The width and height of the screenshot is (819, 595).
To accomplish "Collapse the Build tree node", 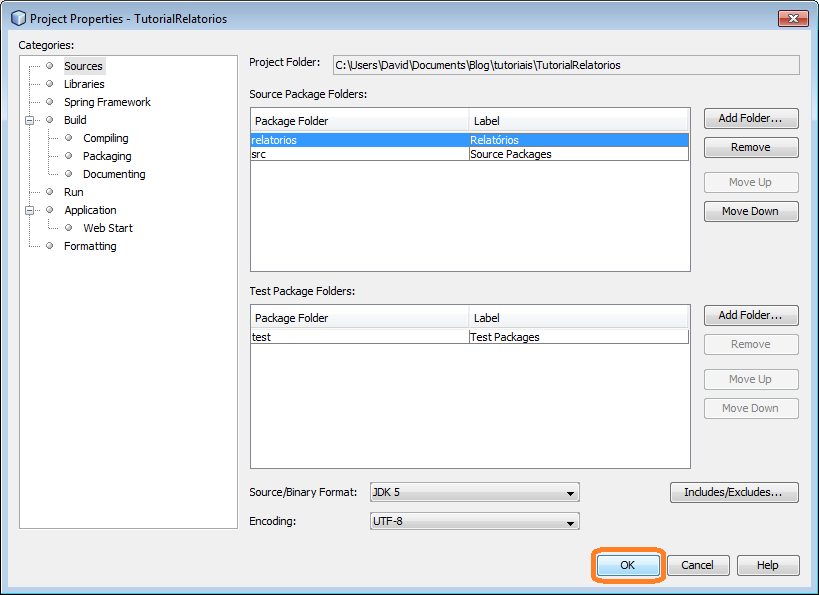I will tap(31, 120).
